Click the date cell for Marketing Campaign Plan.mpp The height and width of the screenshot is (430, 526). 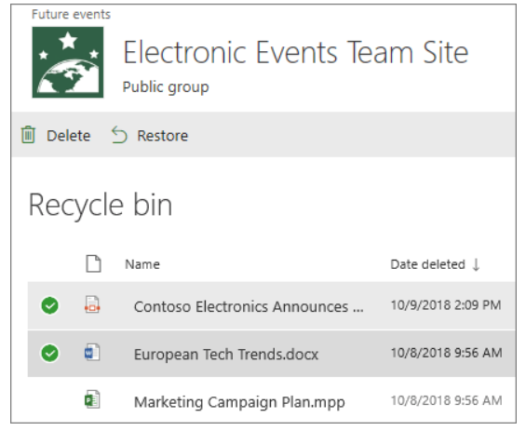click(x=446, y=400)
